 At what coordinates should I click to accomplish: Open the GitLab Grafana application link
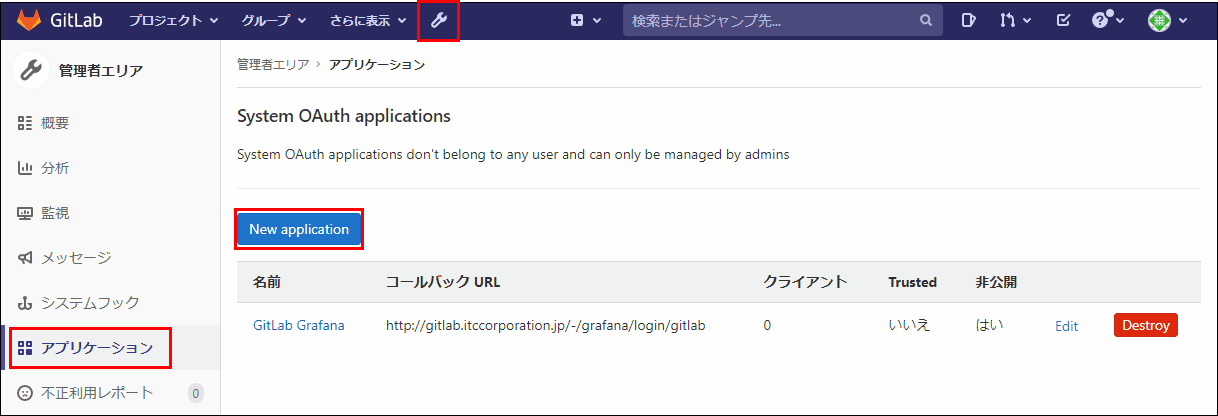tap(299, 326)
